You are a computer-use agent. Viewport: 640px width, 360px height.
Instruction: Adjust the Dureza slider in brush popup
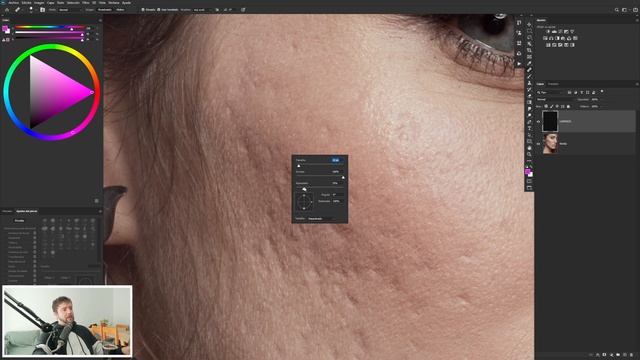point(320,177)
